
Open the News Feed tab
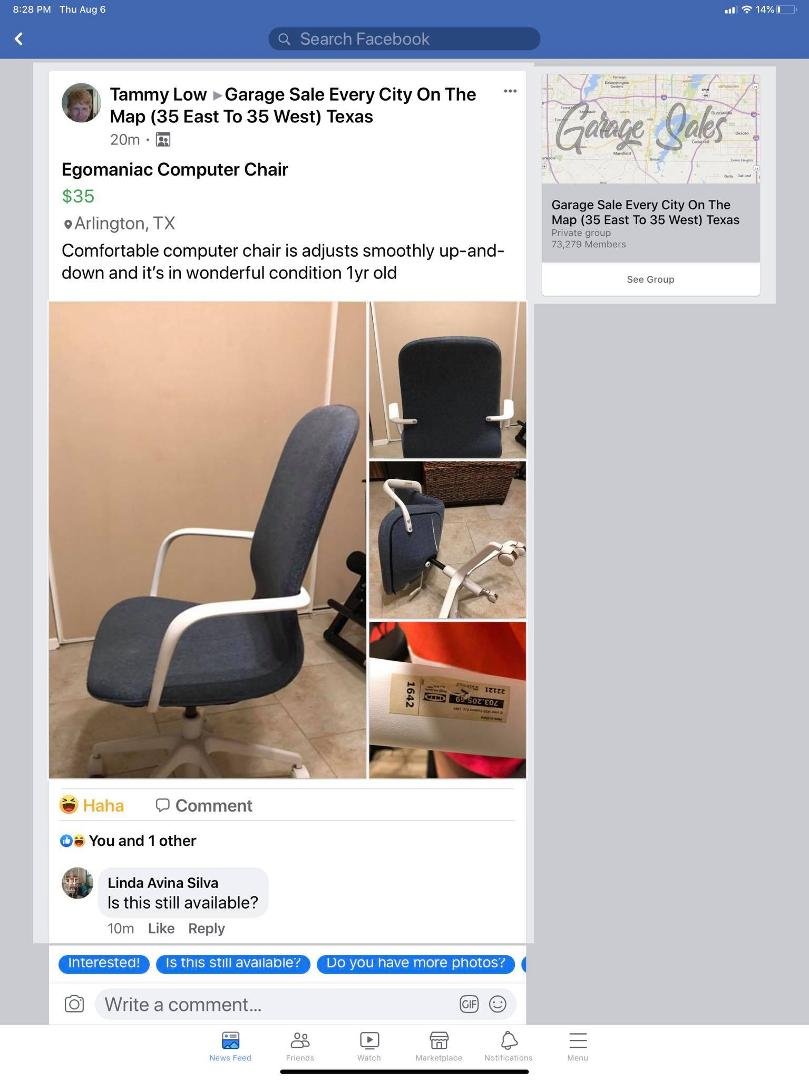pos(230,1046)
